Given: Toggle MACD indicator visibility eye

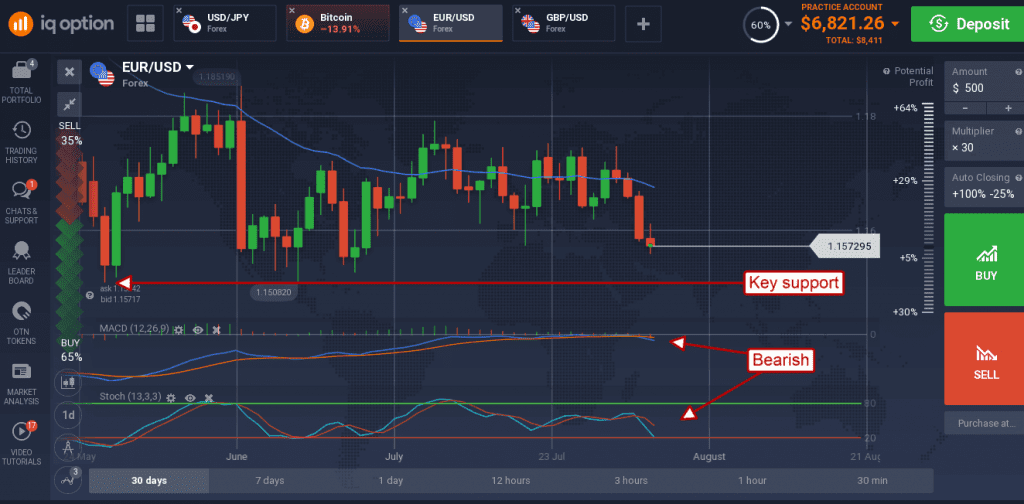Looking at the screenshot, I should coord(198,330).
